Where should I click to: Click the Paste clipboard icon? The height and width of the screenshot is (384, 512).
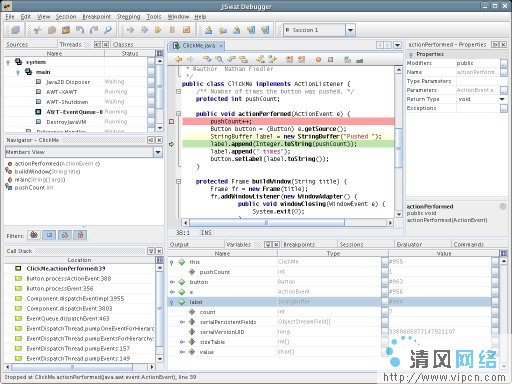tap(66, 30)
